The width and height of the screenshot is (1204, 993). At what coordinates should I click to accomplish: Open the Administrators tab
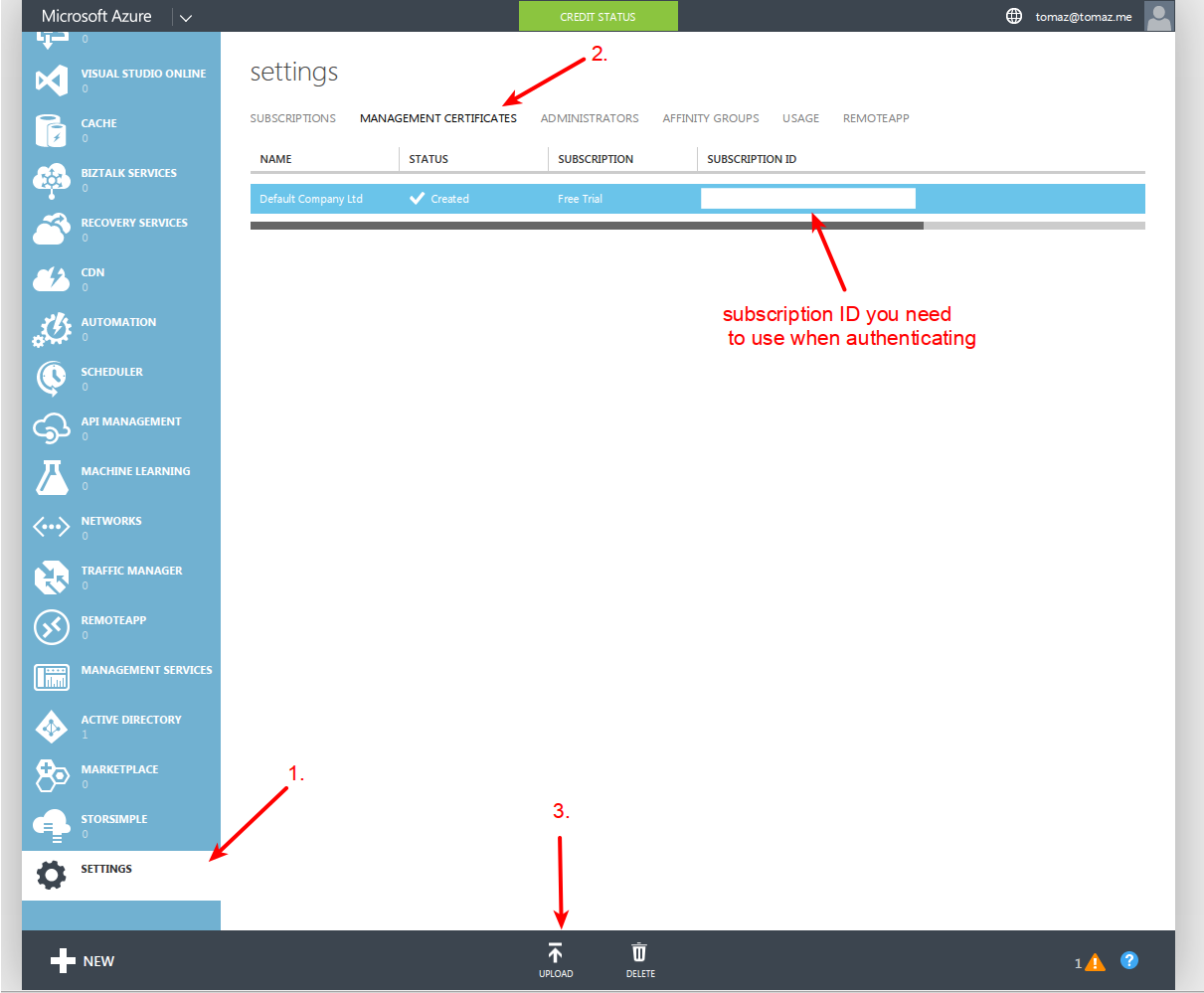[x=590, y=118]
